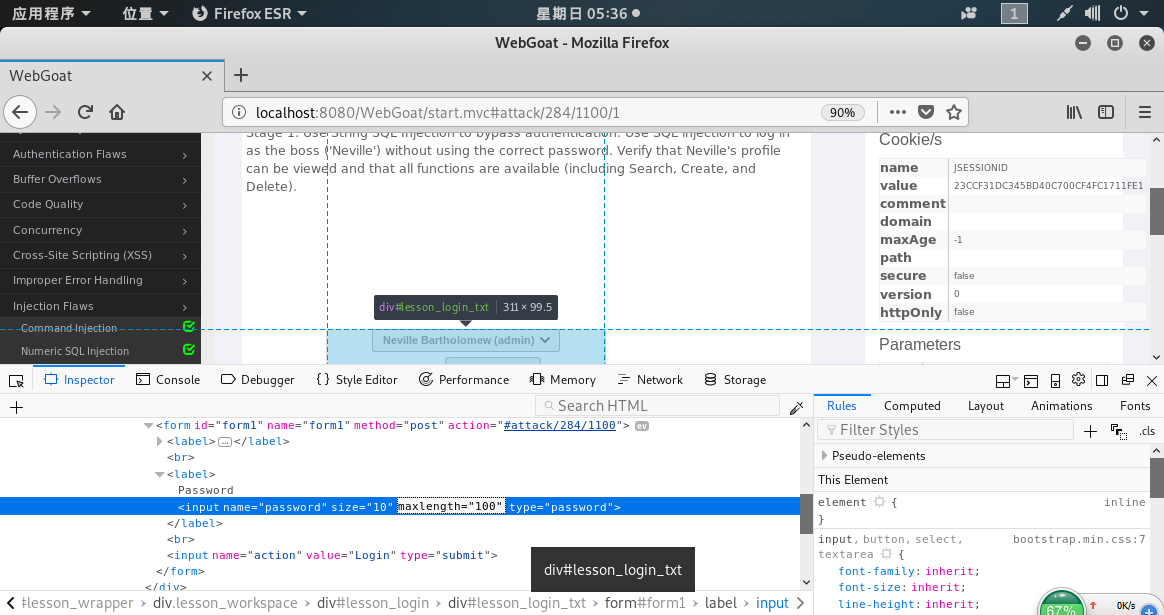
Task: Open the 应用程序 applications menu
Action: (x=51, y=13)
